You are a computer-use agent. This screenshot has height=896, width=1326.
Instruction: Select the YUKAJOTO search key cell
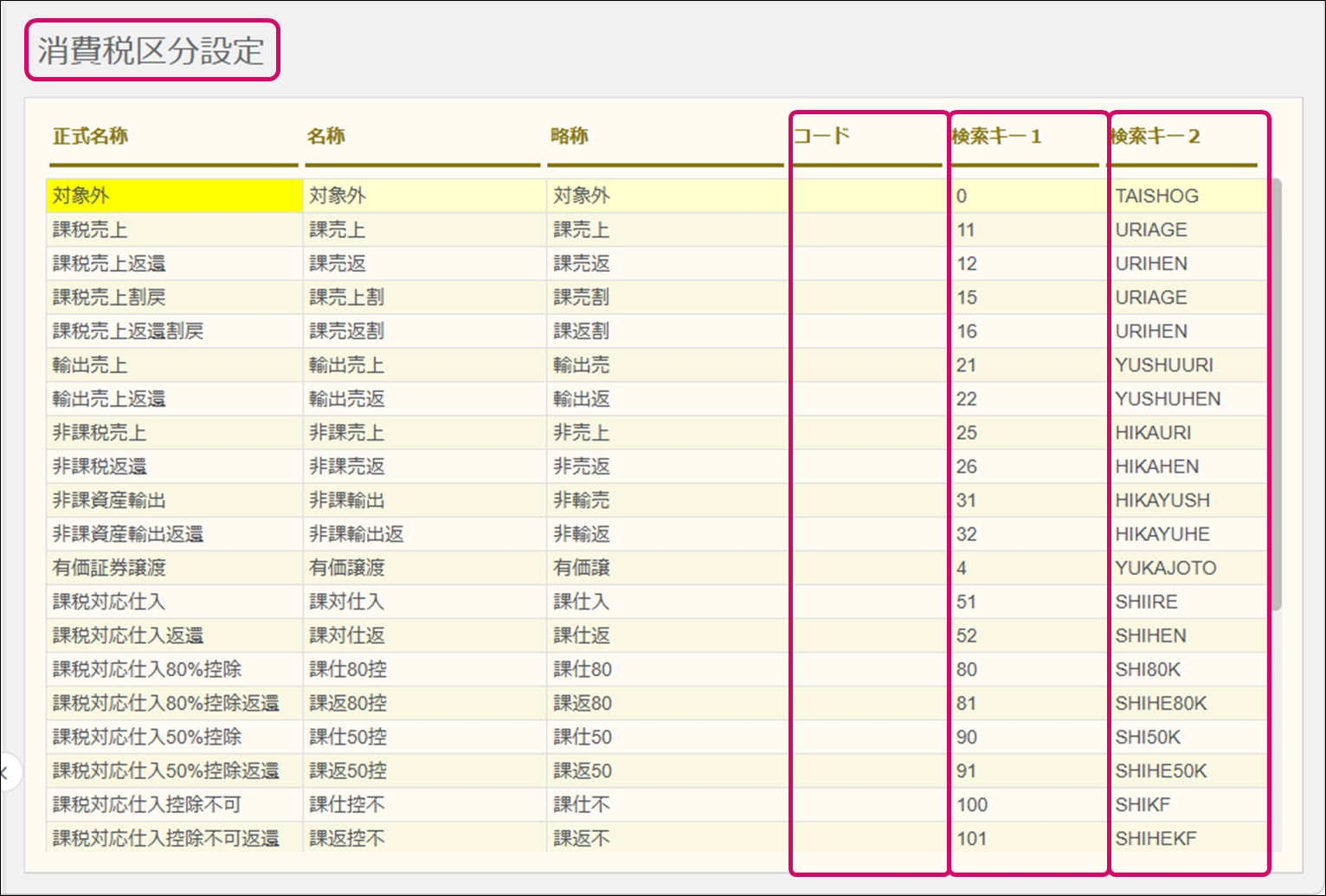point(1165,568)
